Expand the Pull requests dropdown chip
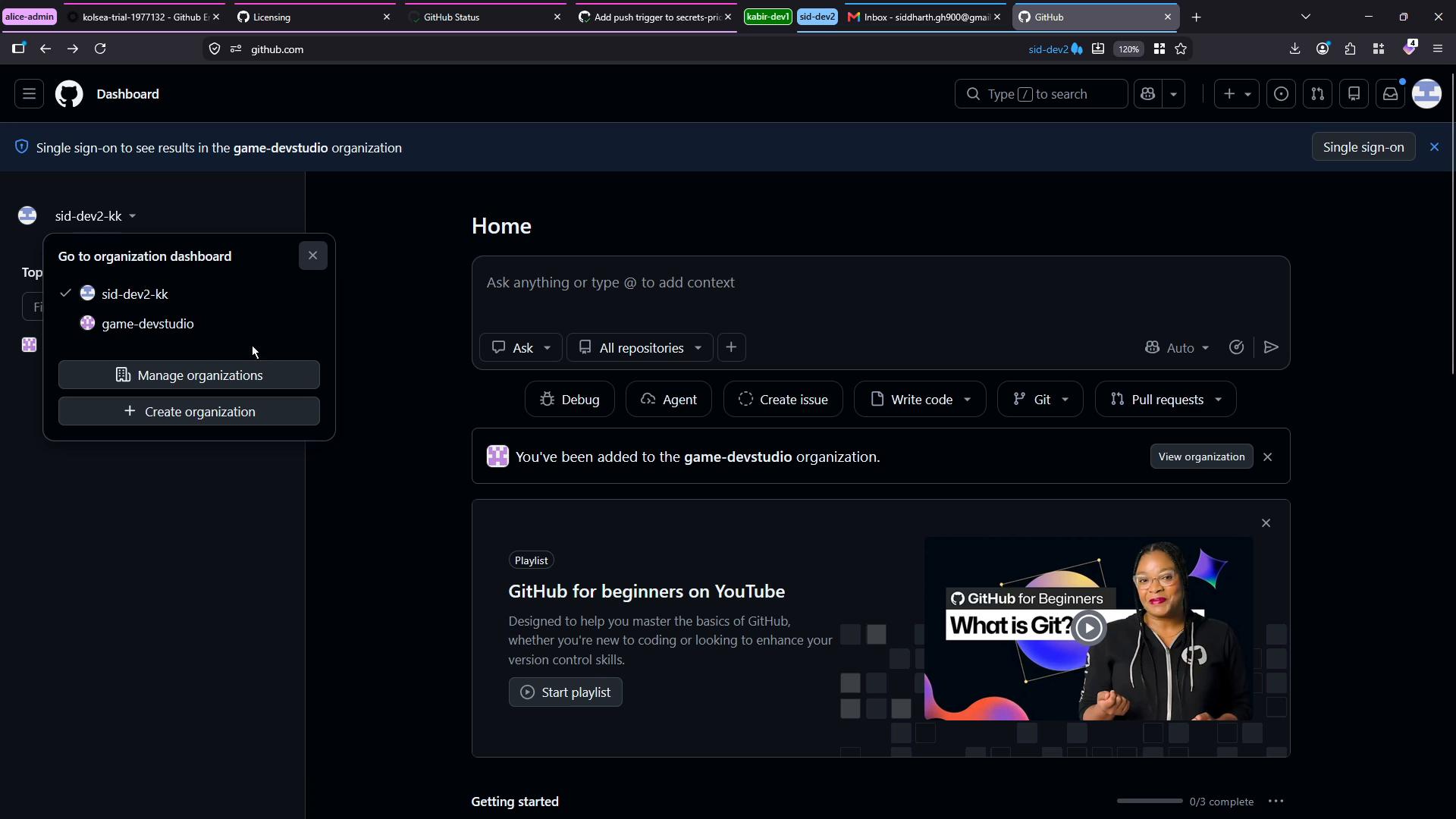 (x=1166, y=399)
